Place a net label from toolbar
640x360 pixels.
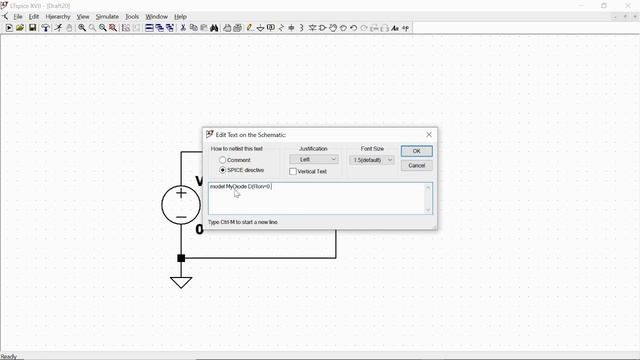coord(270,28)
